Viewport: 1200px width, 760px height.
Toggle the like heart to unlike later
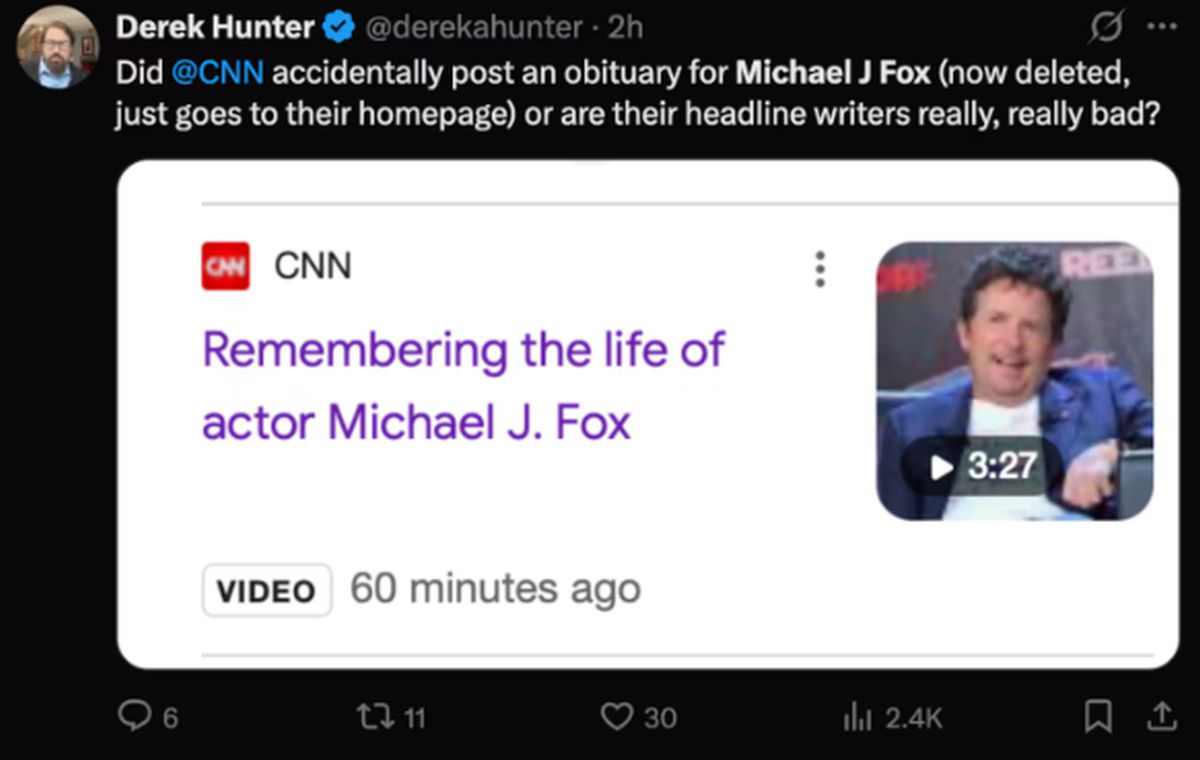tap(621, 716)
